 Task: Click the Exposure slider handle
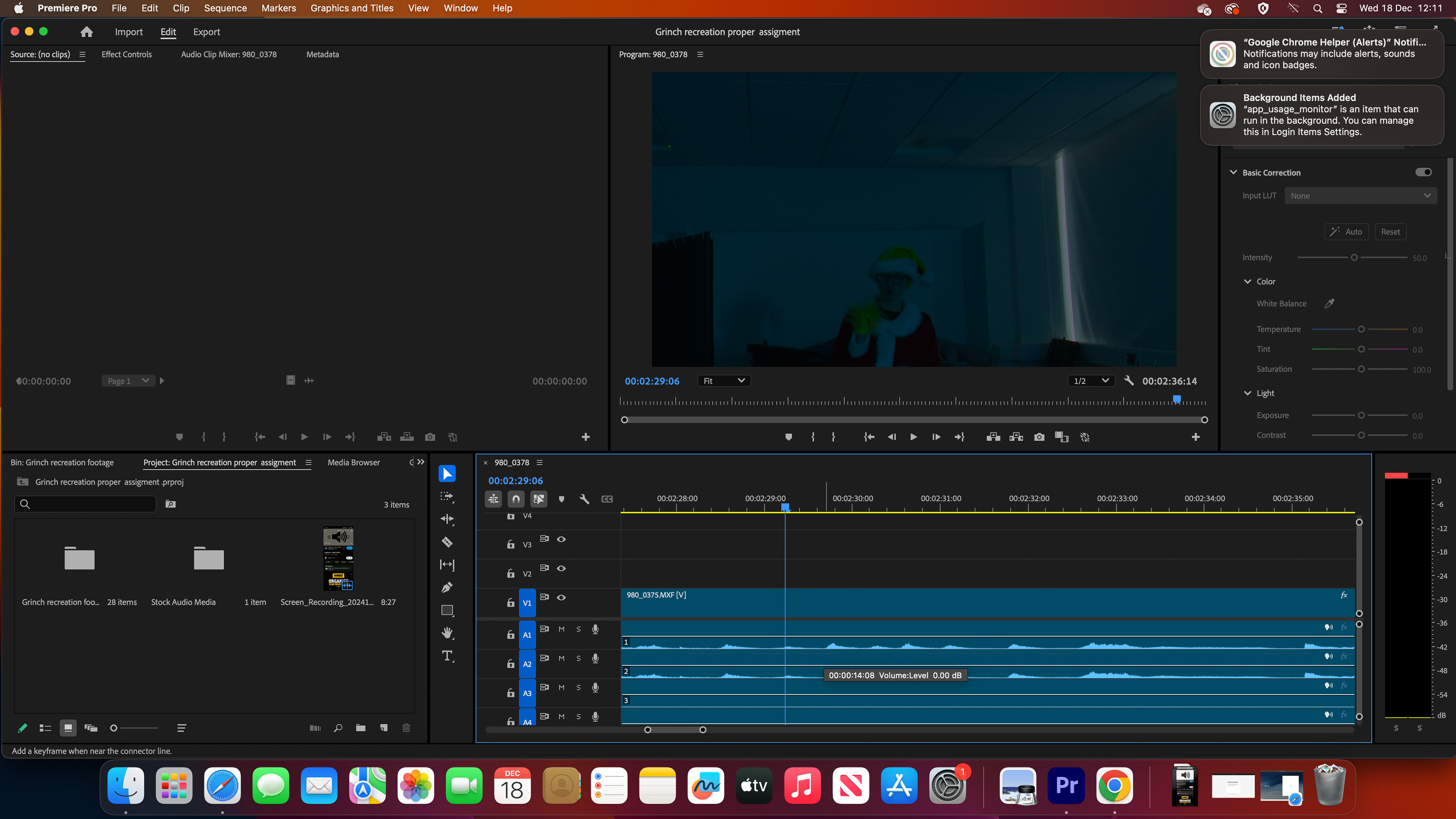coord(1361,416)
